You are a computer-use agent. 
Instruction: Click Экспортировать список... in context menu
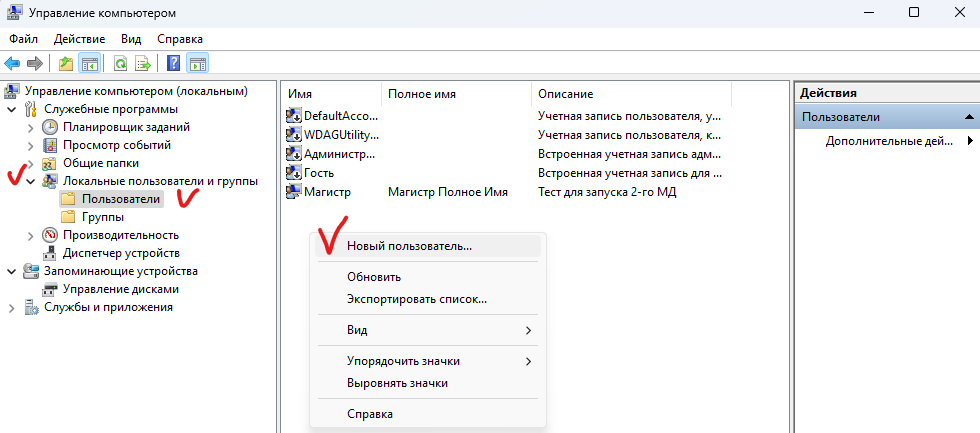[x=416, y=299]
